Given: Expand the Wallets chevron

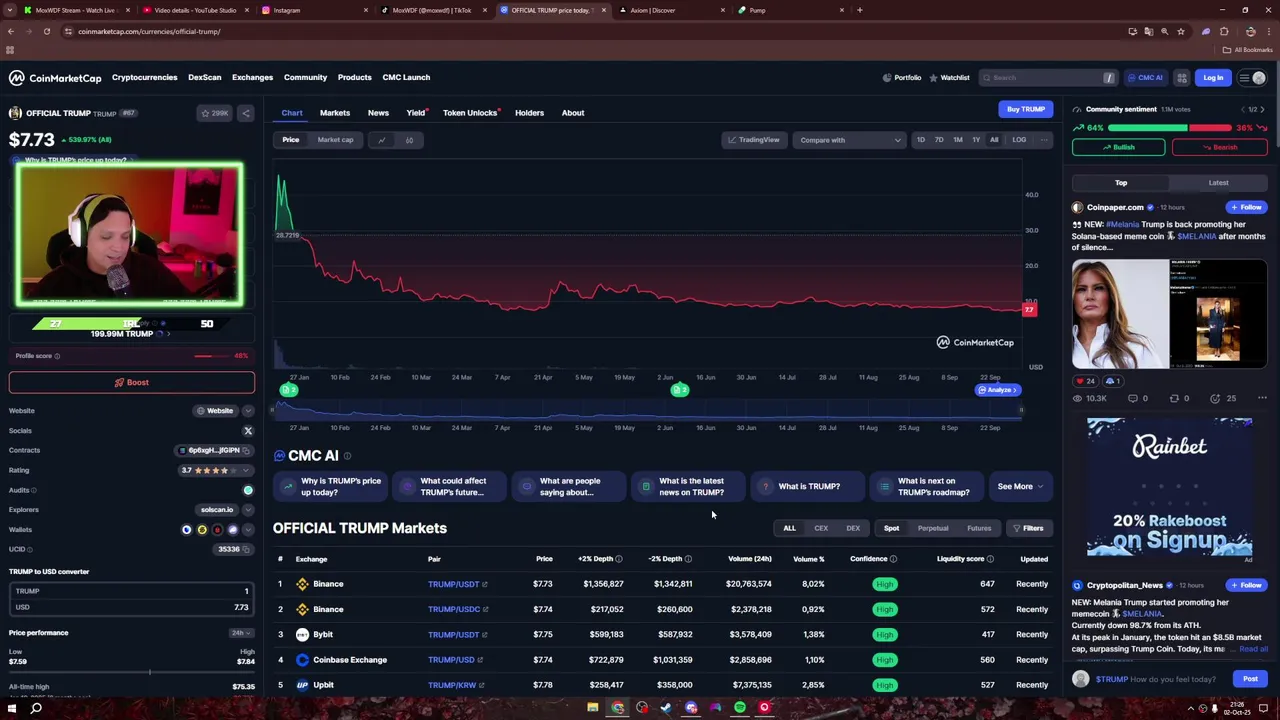Looking at the screenshot, I should (x=248, y=530).
